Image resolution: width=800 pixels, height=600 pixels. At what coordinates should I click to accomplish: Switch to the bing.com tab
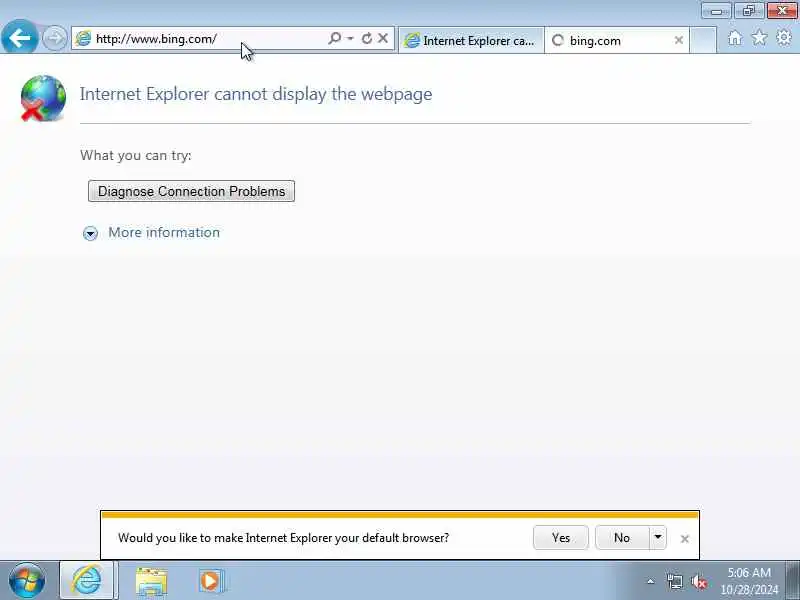pos(617,40)
